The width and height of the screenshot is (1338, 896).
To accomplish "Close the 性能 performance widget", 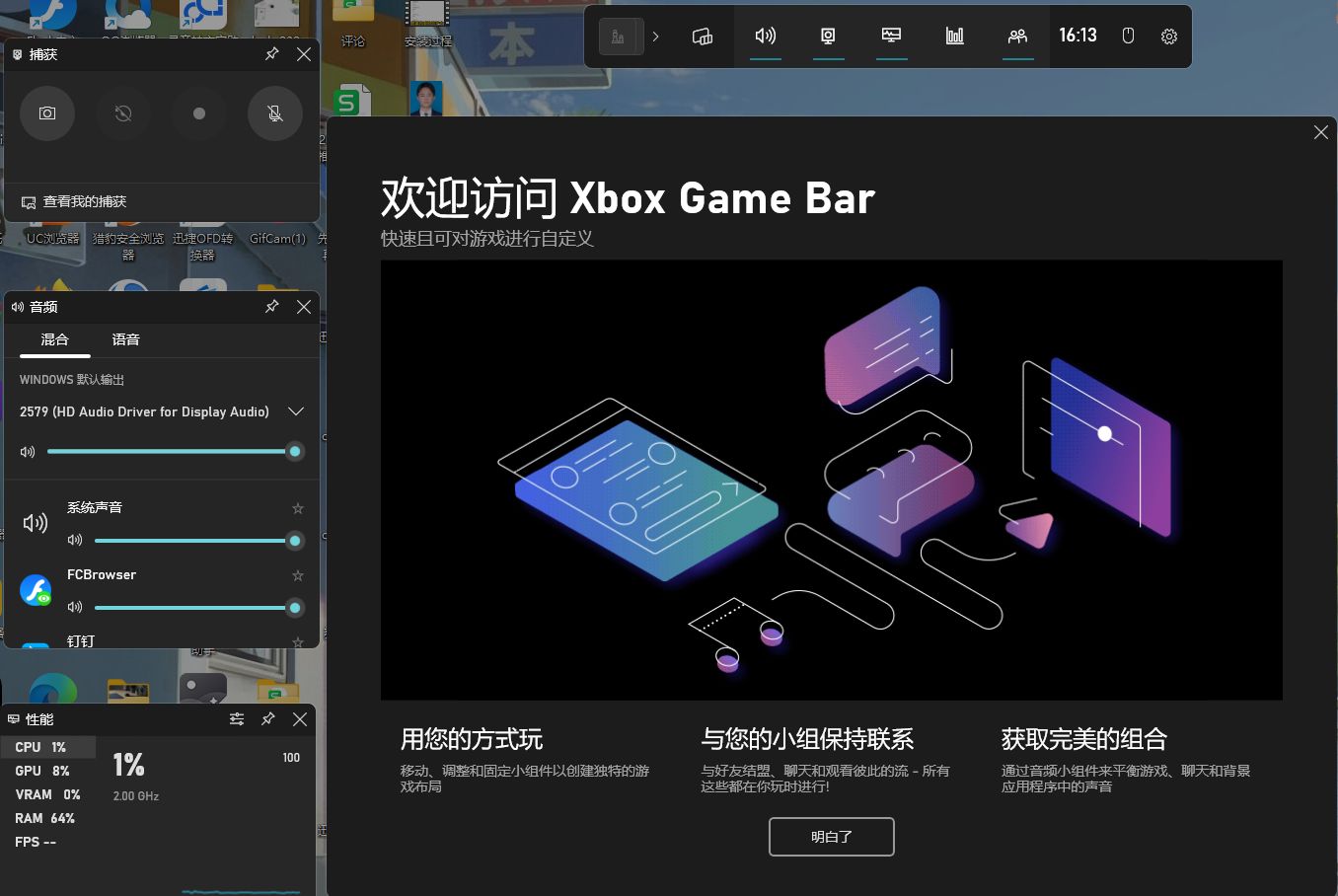I will (300, 719).
